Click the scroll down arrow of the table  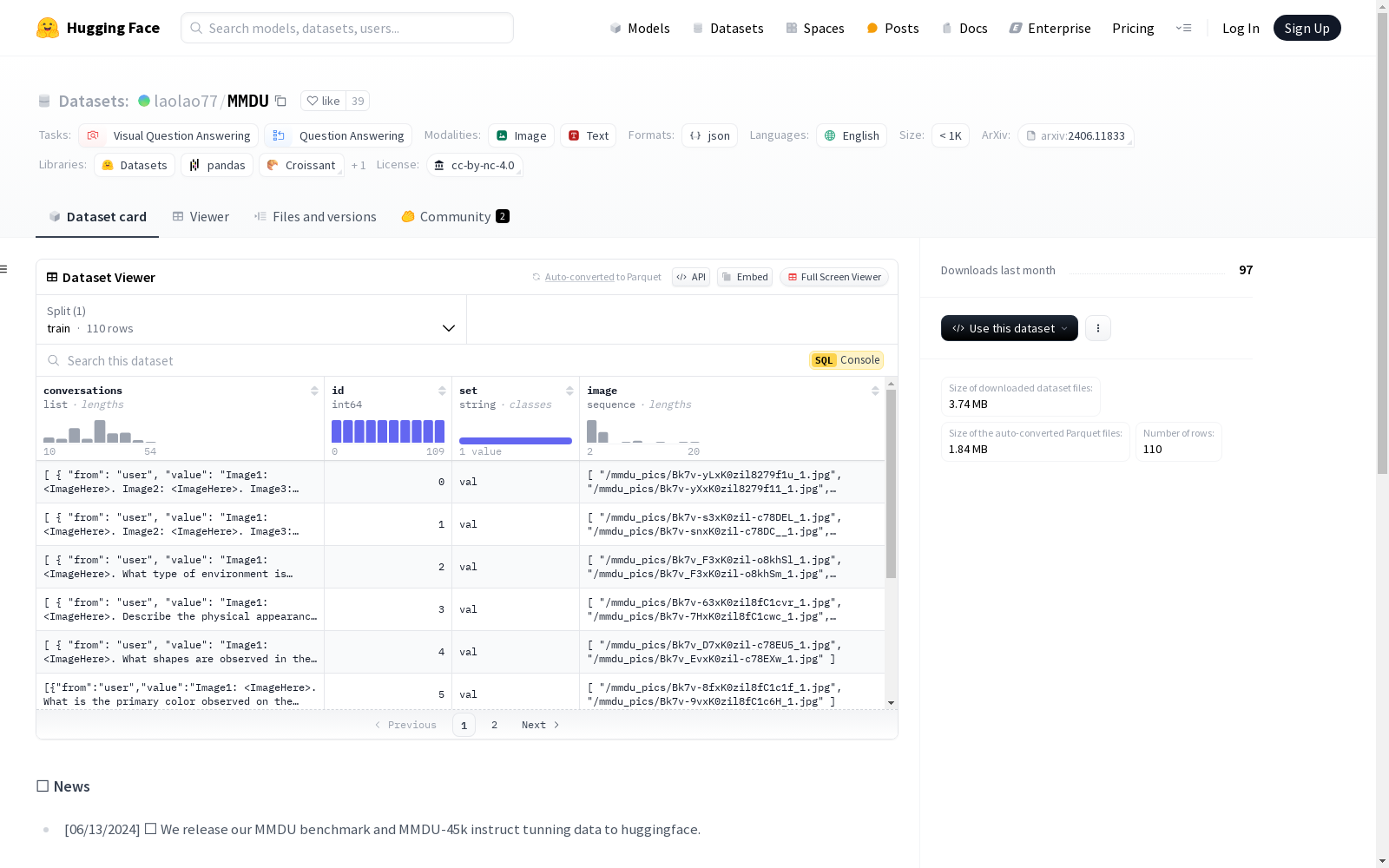(891, 703)
